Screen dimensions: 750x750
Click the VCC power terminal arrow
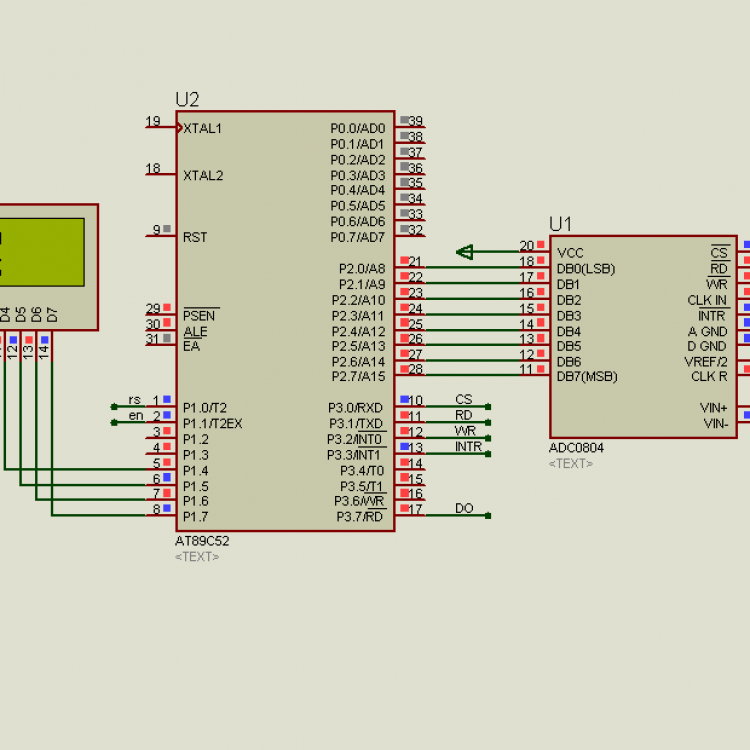pos(465,252)
